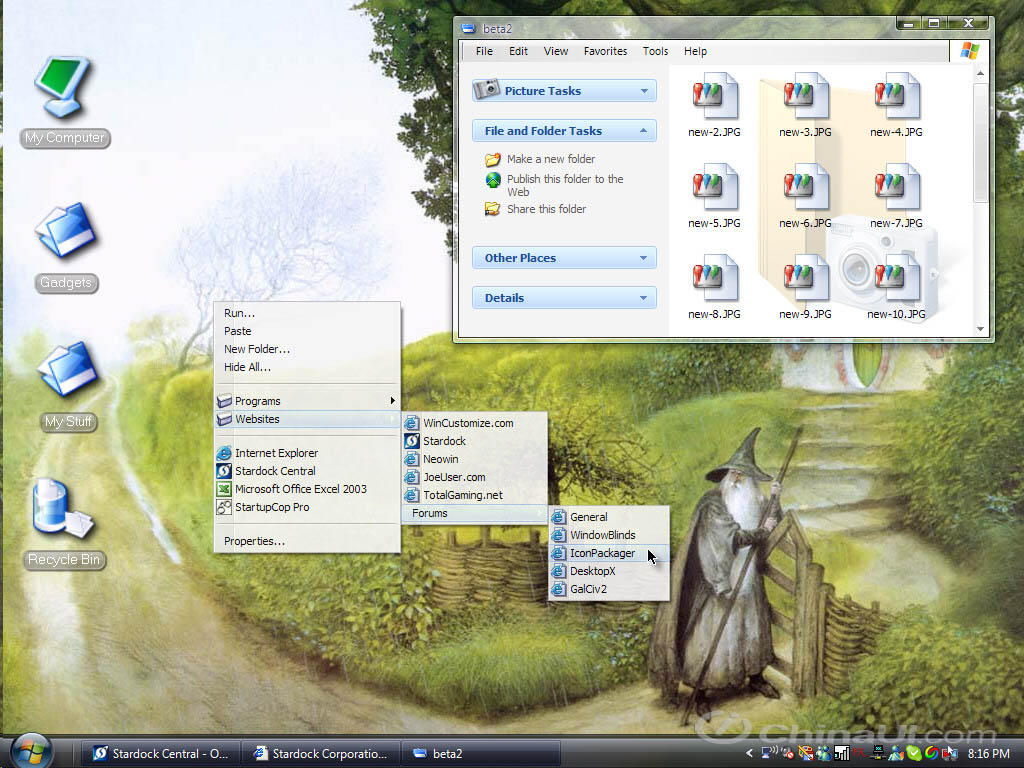The height and width of the screenshot is (768, 1024).
Task: Select the new-6.JPG file icon
Action: click(x=805, y=187)
